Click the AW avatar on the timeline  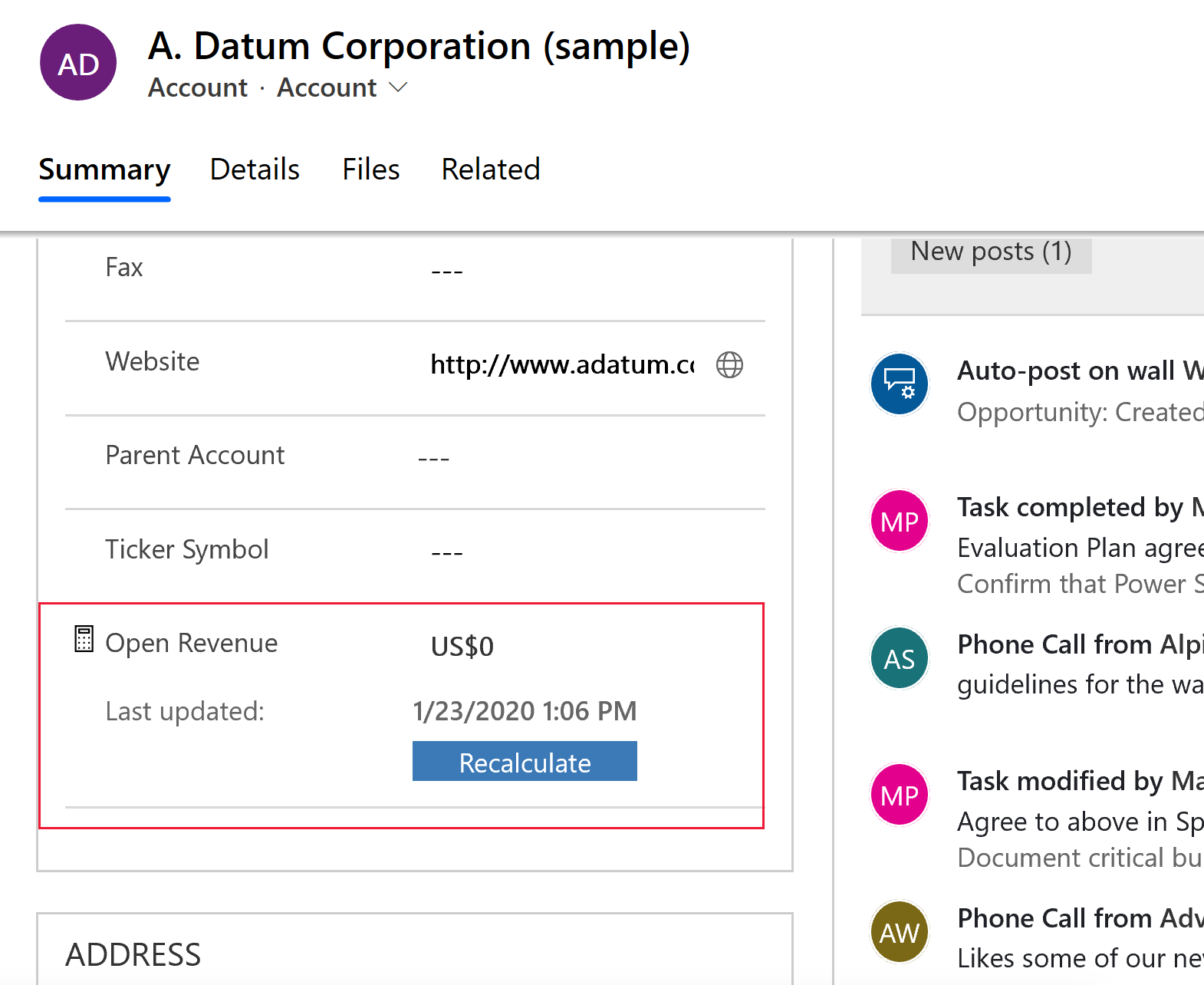tap(900, 932)
